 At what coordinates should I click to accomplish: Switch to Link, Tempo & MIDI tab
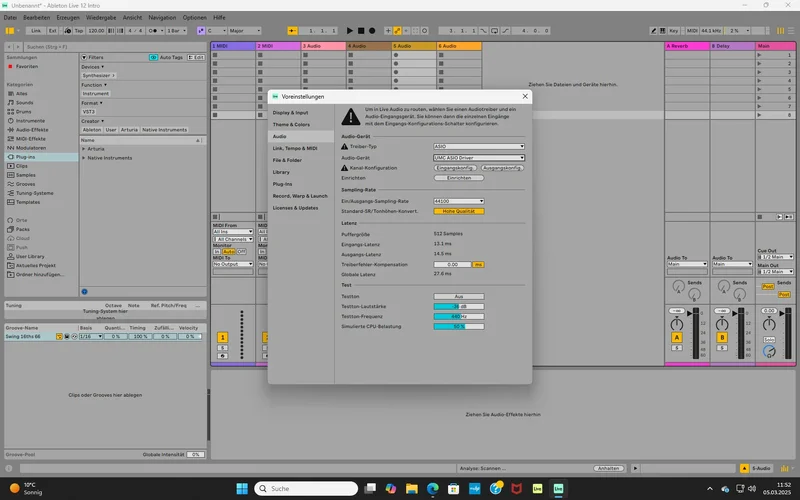(x=294, y=148)
